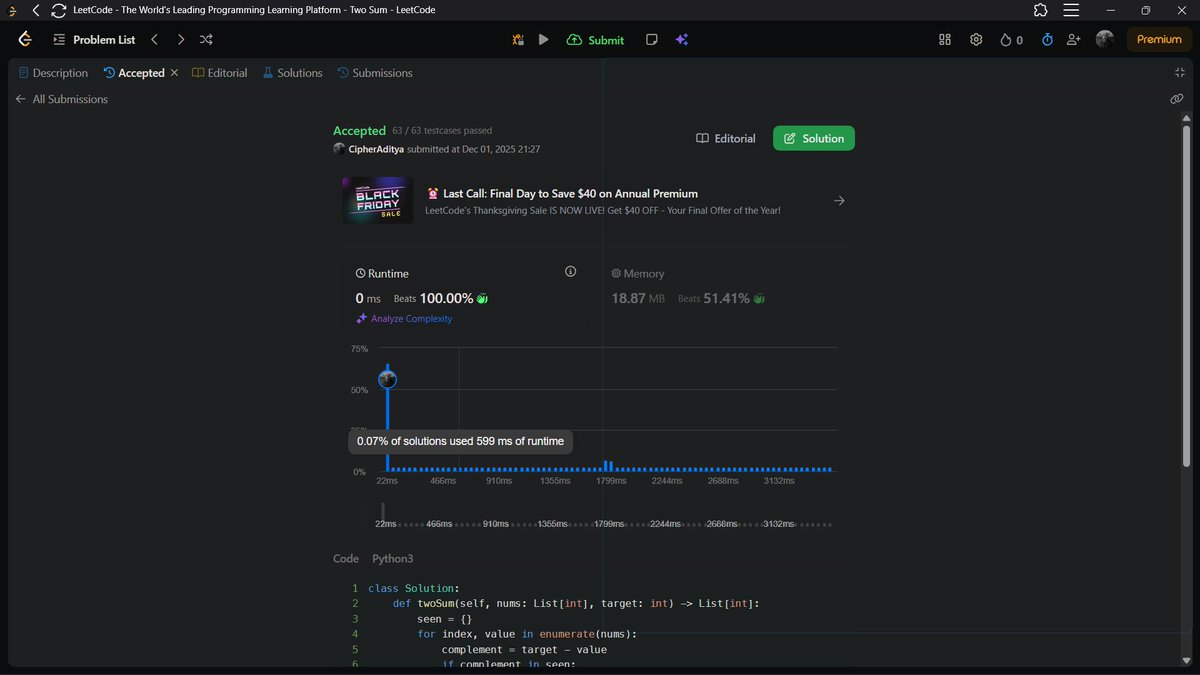The height and width of the screenshot is (675, 1200).
Task: Select the Accepted tab
Action: click(134, 73)
